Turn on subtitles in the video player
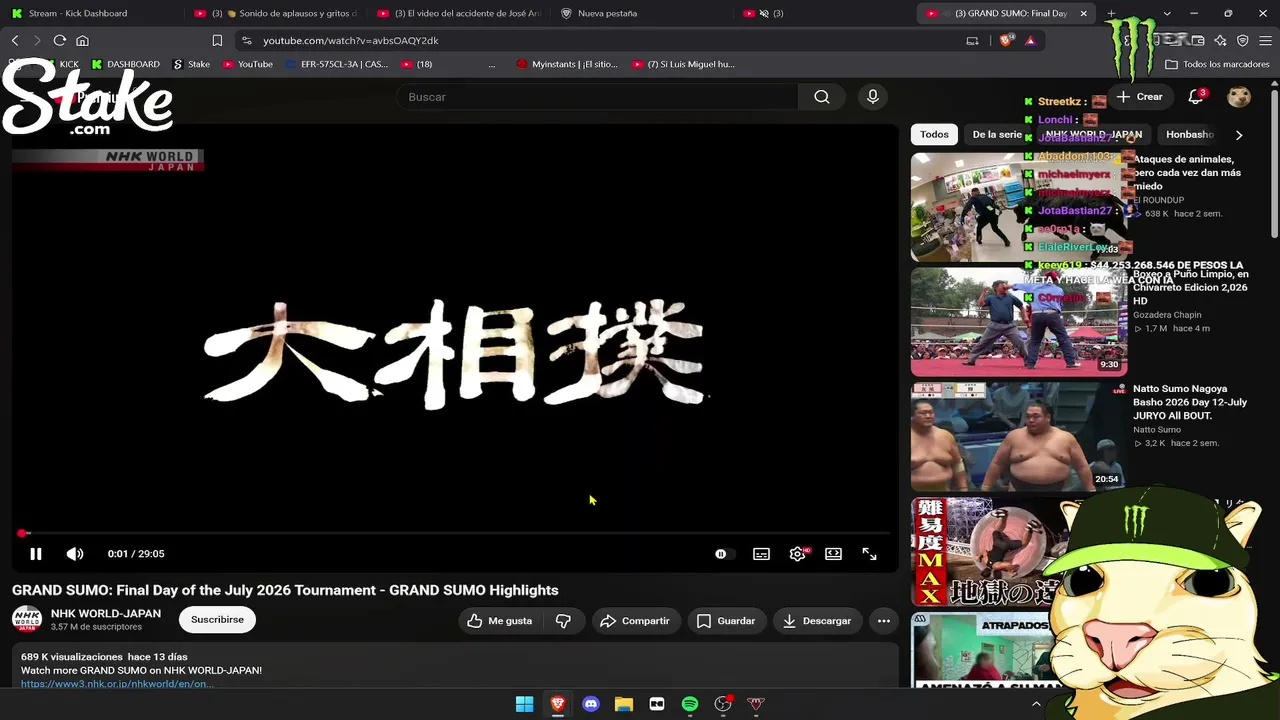1280x720 pixels. (x=761, y=554)
